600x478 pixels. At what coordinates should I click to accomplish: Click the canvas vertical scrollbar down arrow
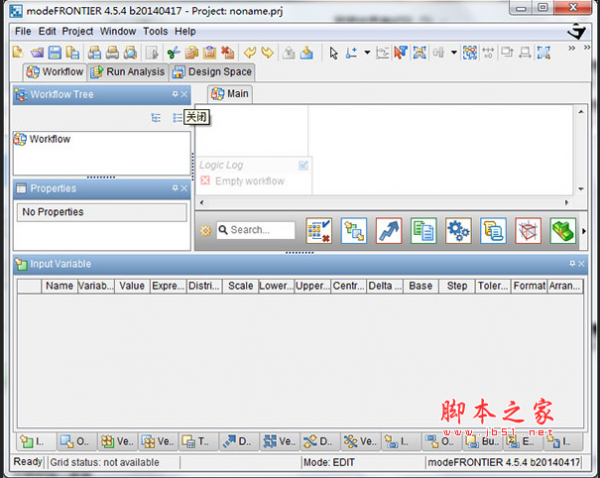pos(581,189)
